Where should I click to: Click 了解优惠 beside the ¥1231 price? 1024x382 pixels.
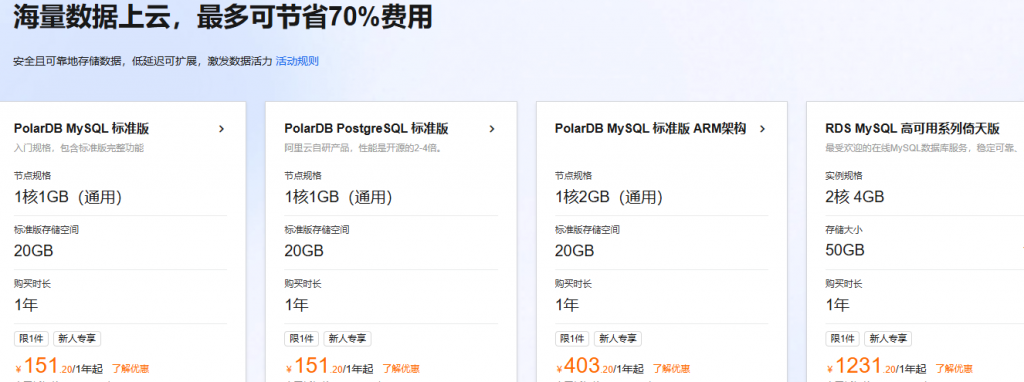tap(954, 369)
